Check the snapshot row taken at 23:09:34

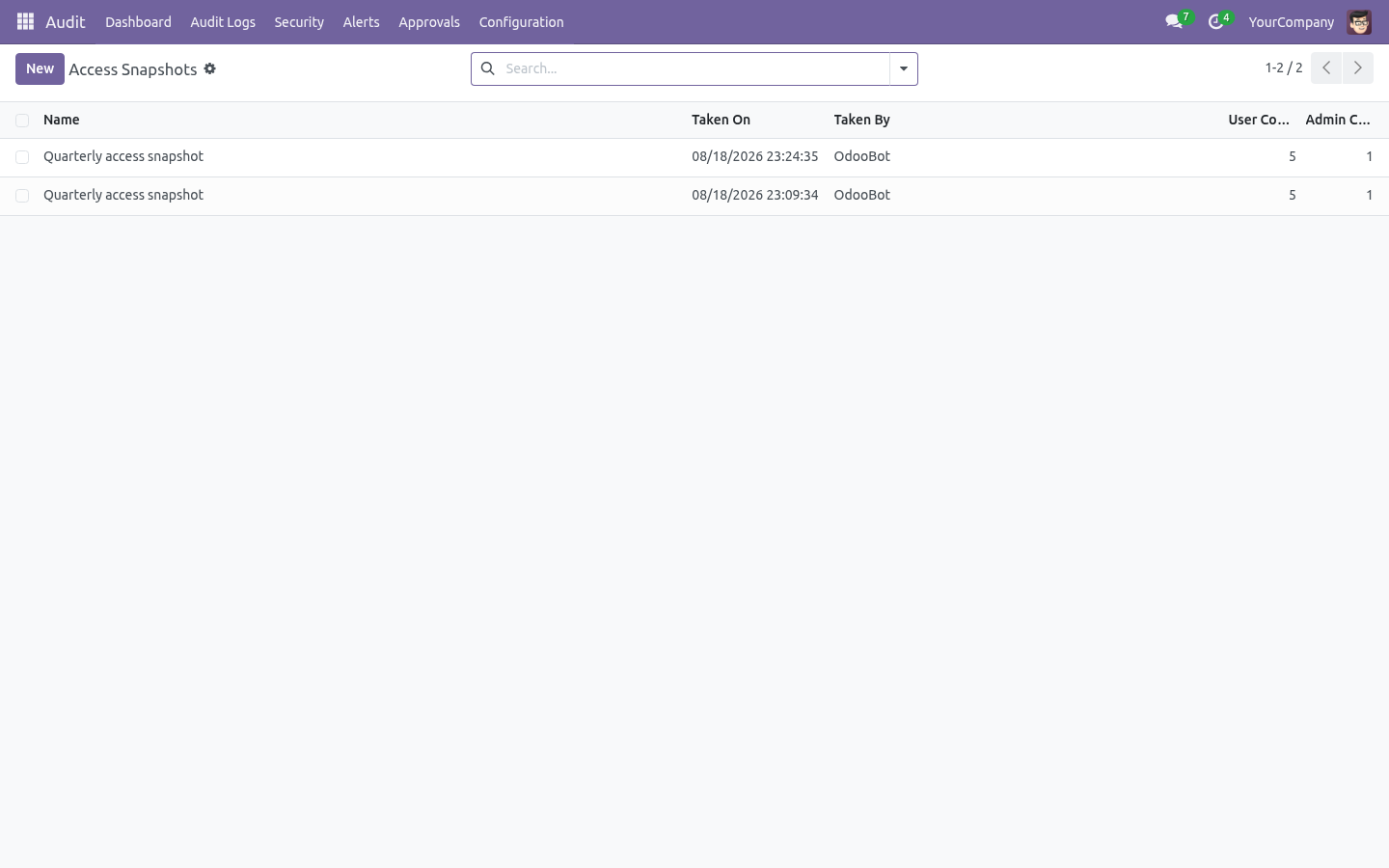[22, 196]
